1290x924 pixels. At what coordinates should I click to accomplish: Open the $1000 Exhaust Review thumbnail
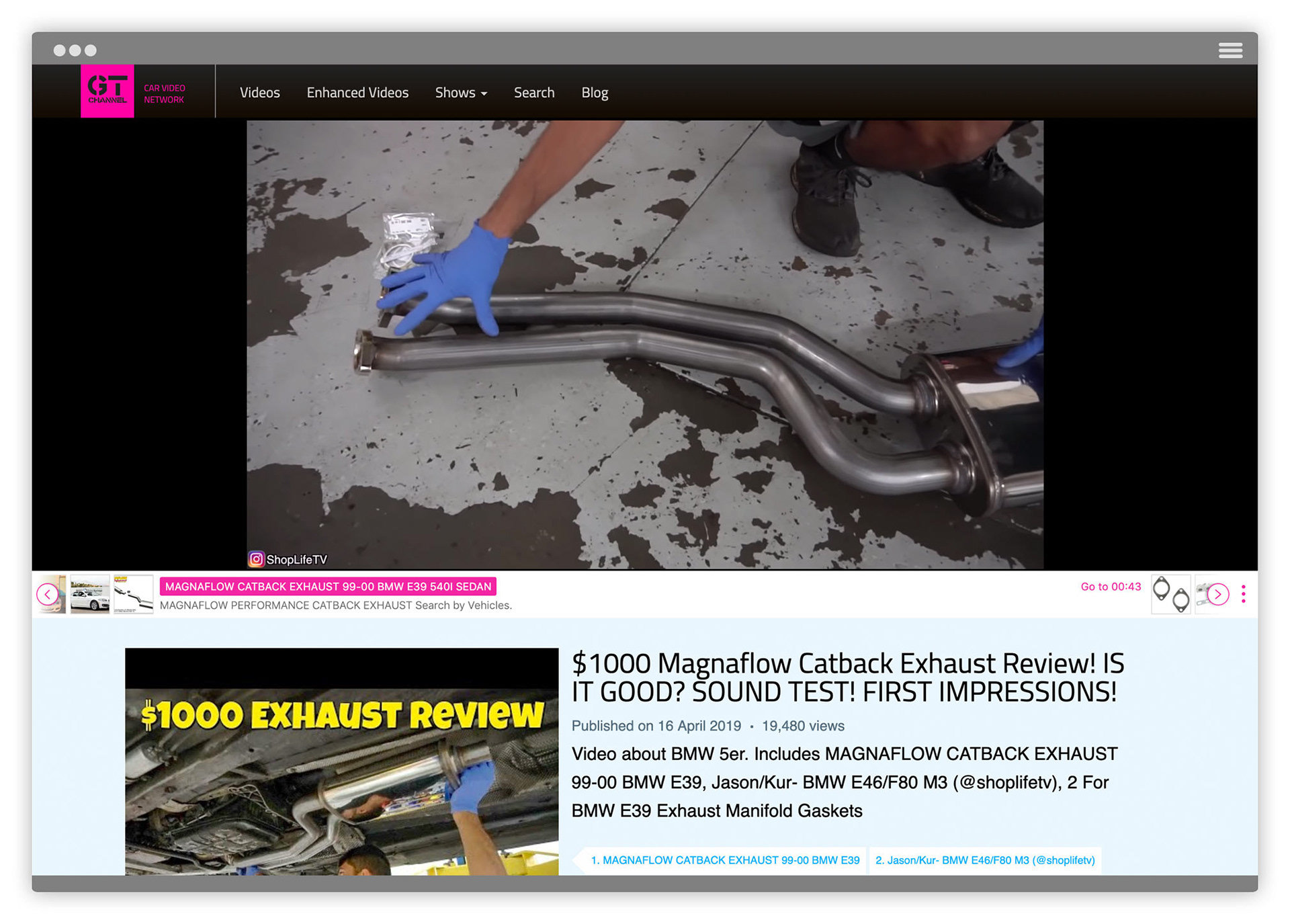click(x=341, y=761)
